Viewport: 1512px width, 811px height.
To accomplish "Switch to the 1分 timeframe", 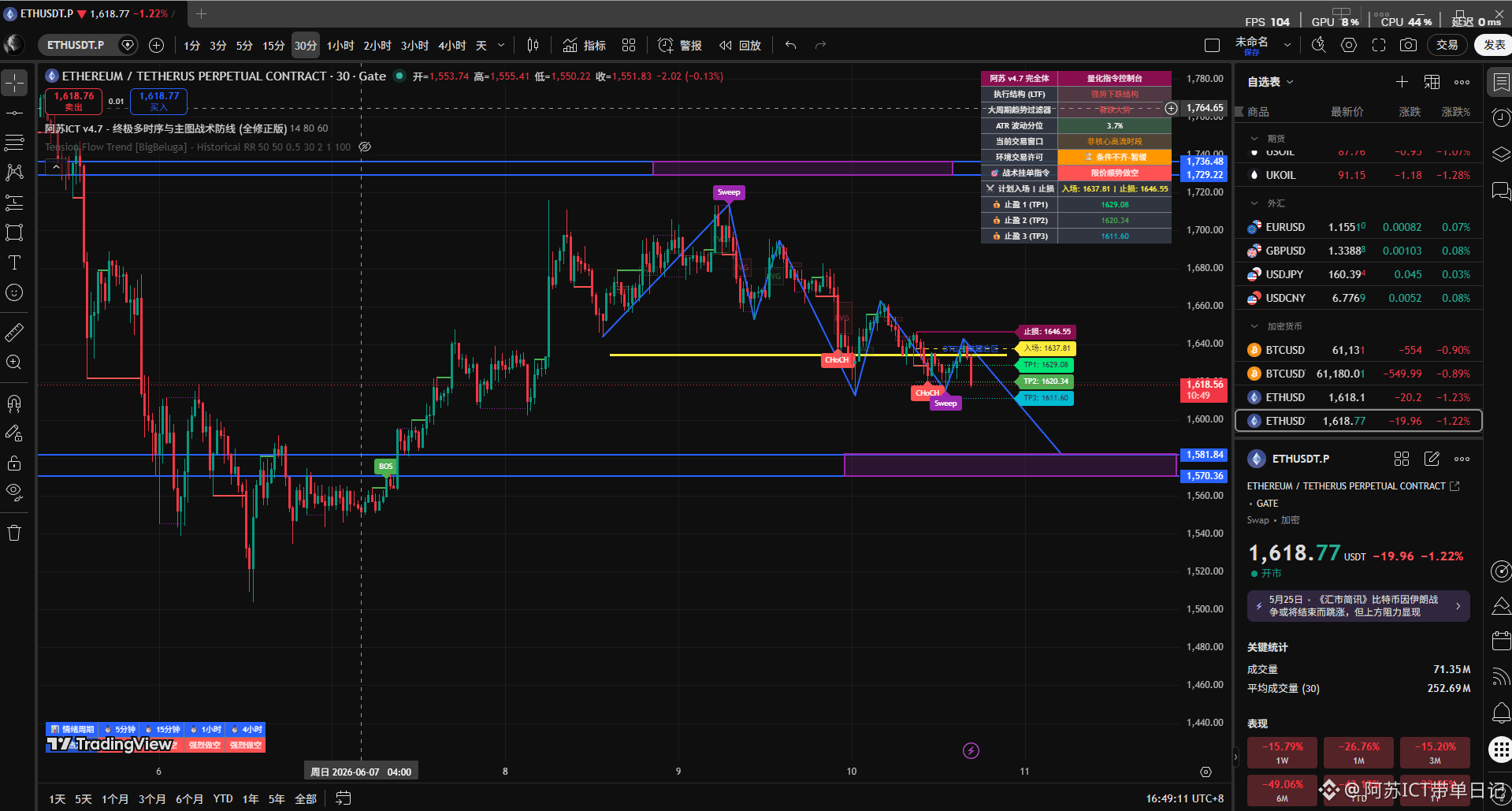I will (x=192, y=46).
